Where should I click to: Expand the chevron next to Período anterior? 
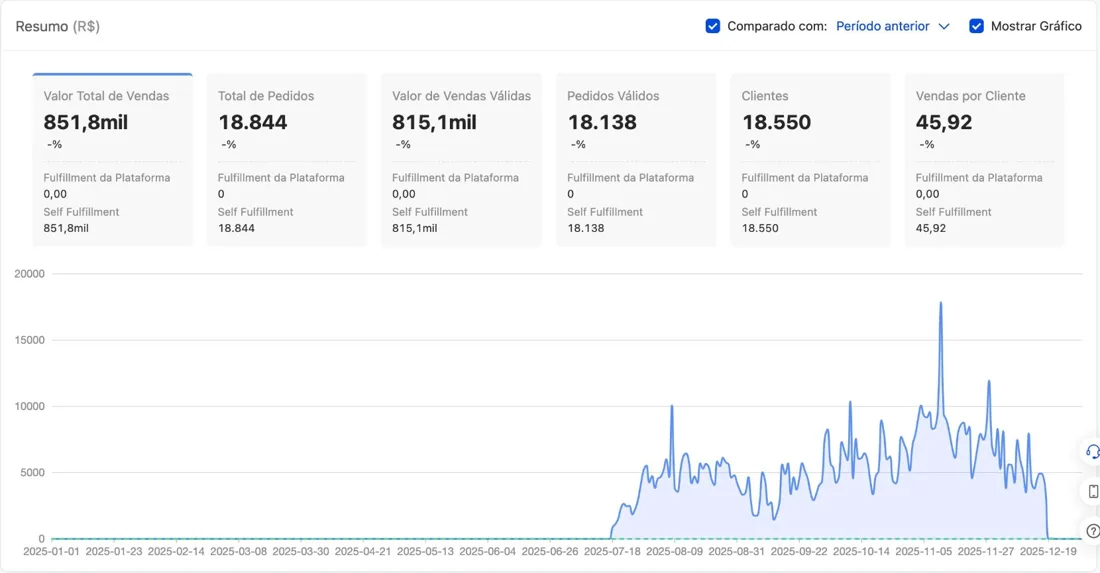click(x=944, y=27)
